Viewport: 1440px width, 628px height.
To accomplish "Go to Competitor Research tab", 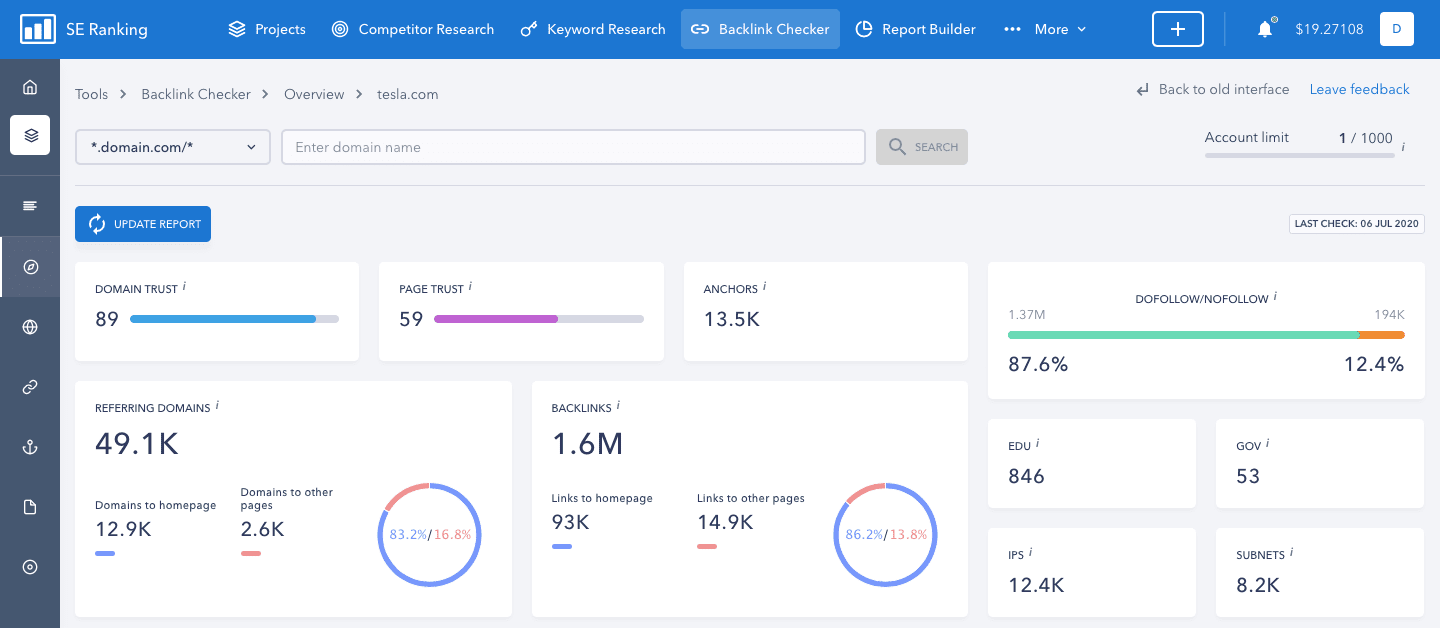I will [412, 29].
